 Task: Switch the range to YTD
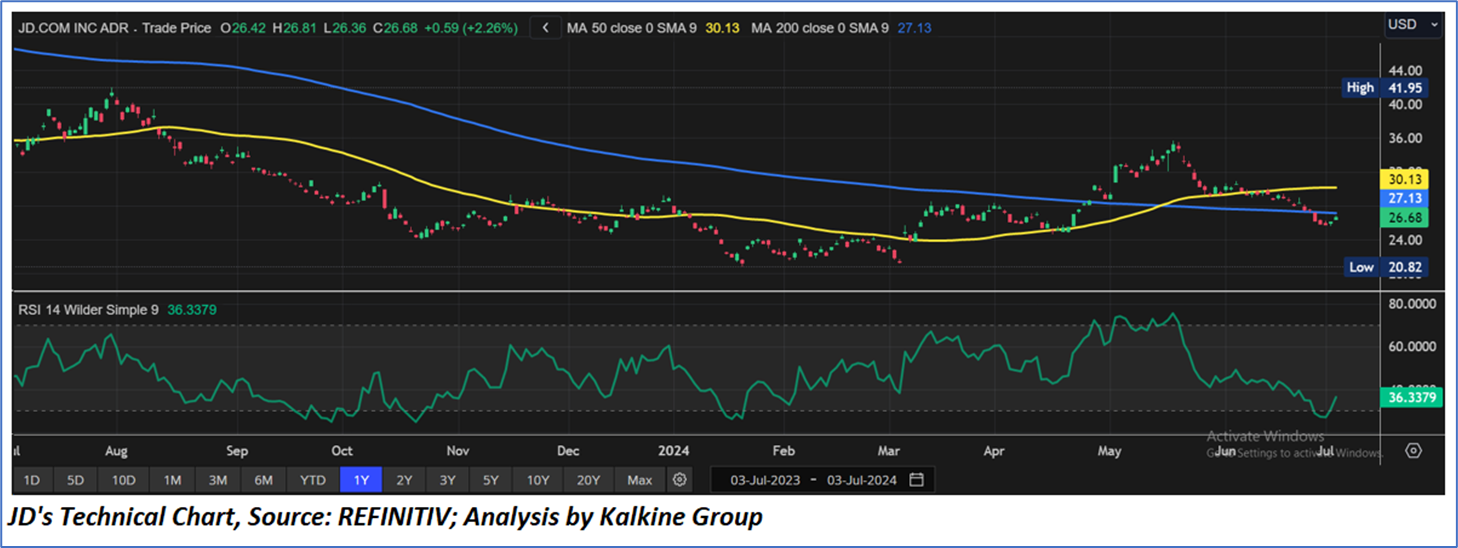pyautogui.click(x=313, y=480)
